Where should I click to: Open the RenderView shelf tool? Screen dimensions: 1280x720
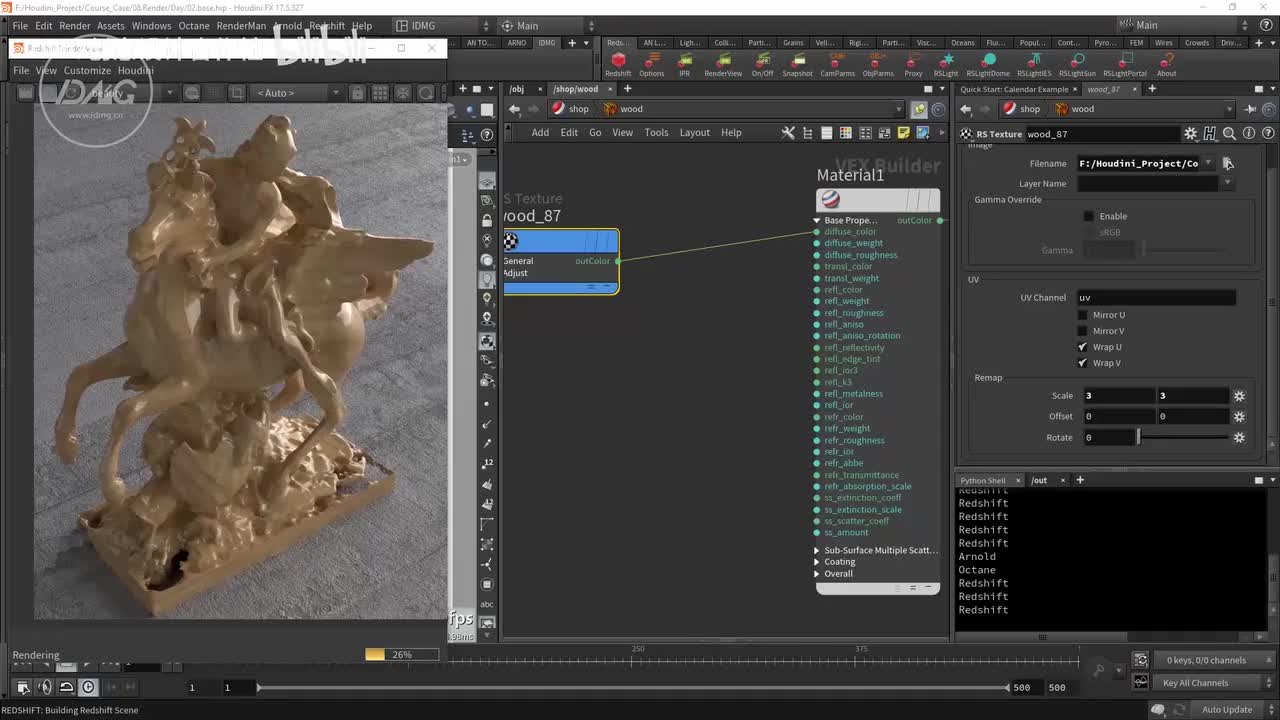point(723,62)
